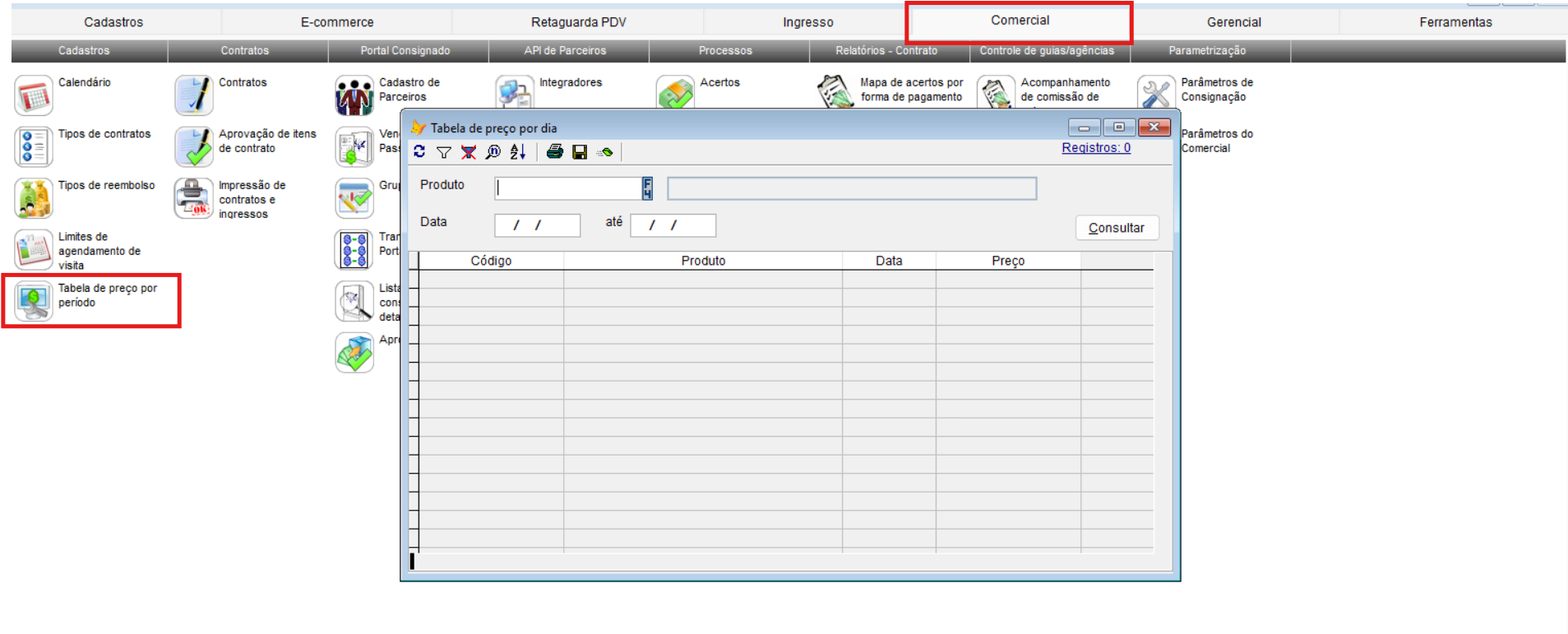
Task: Click the start Data date field
Action: point(537,225)
